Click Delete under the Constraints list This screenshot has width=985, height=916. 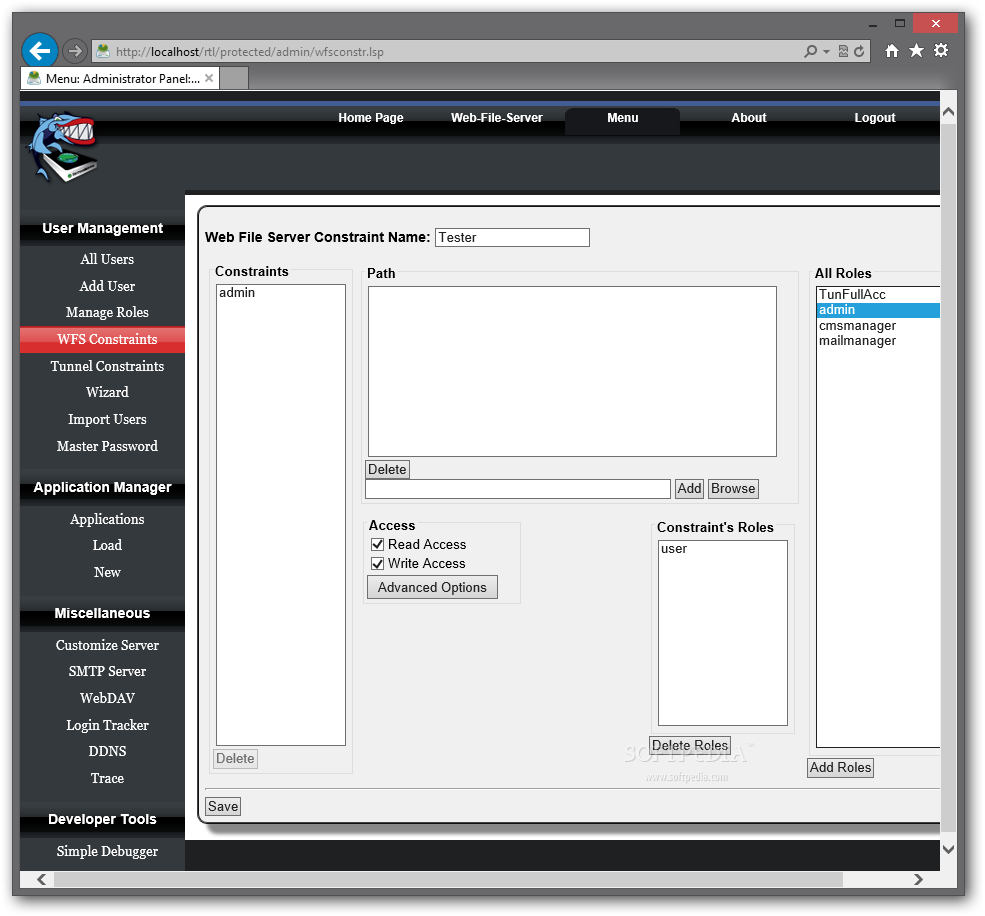[x=235, y=758]
